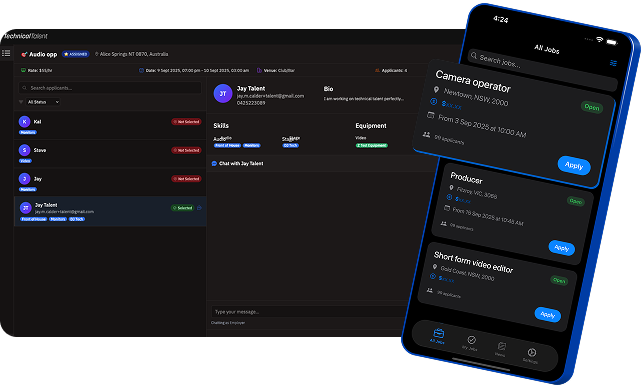Click the large JT profile avatar
Viewport: 644px width, 388px height.
pos(223,94)
